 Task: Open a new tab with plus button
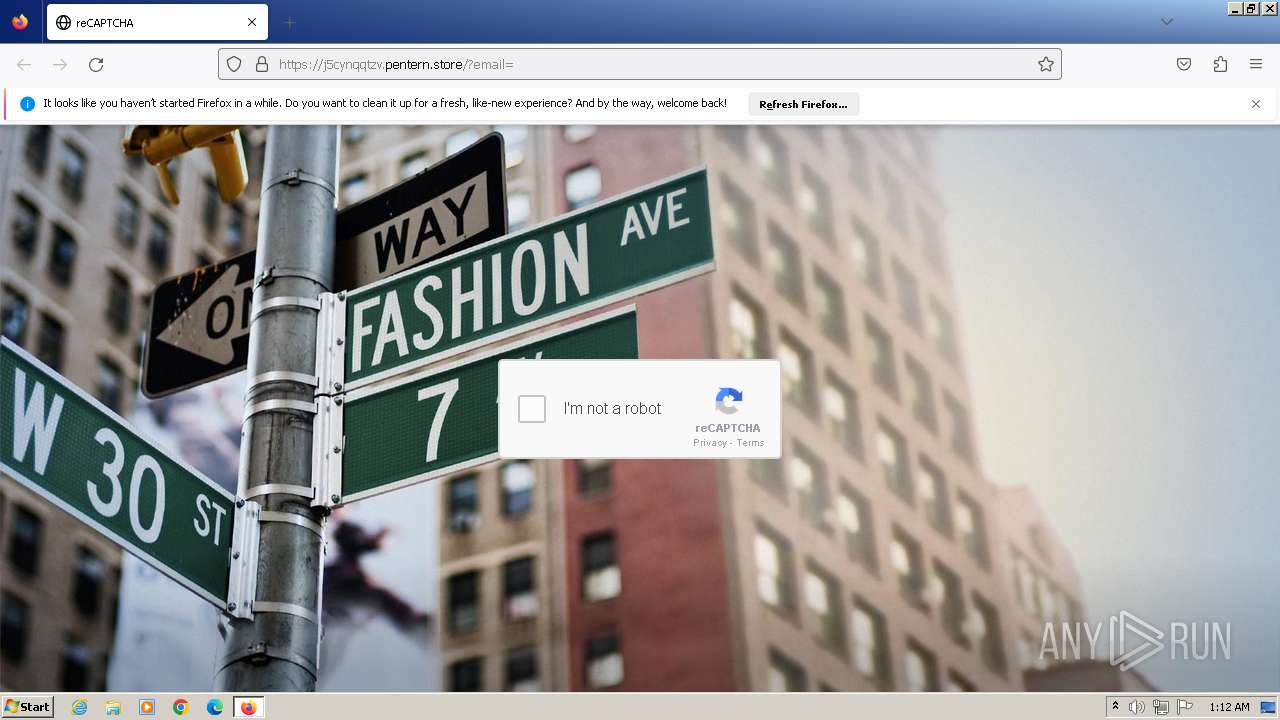pyautogui.click(x=290, y=22)
